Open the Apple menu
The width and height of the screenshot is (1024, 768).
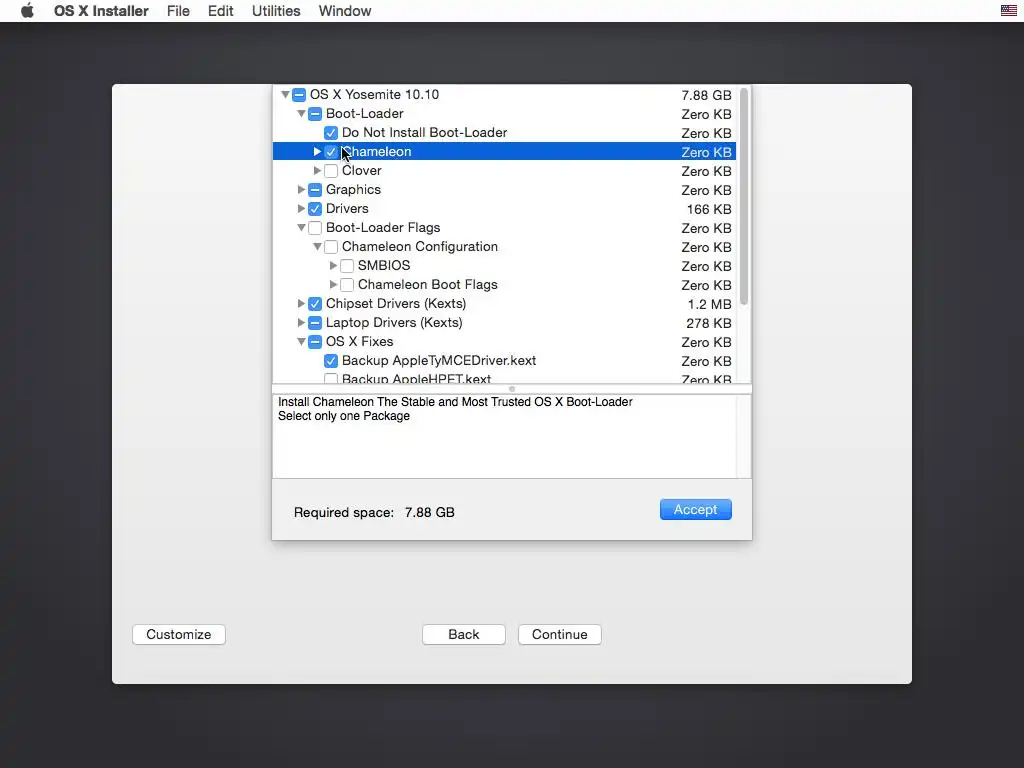[x=27, y=11]
